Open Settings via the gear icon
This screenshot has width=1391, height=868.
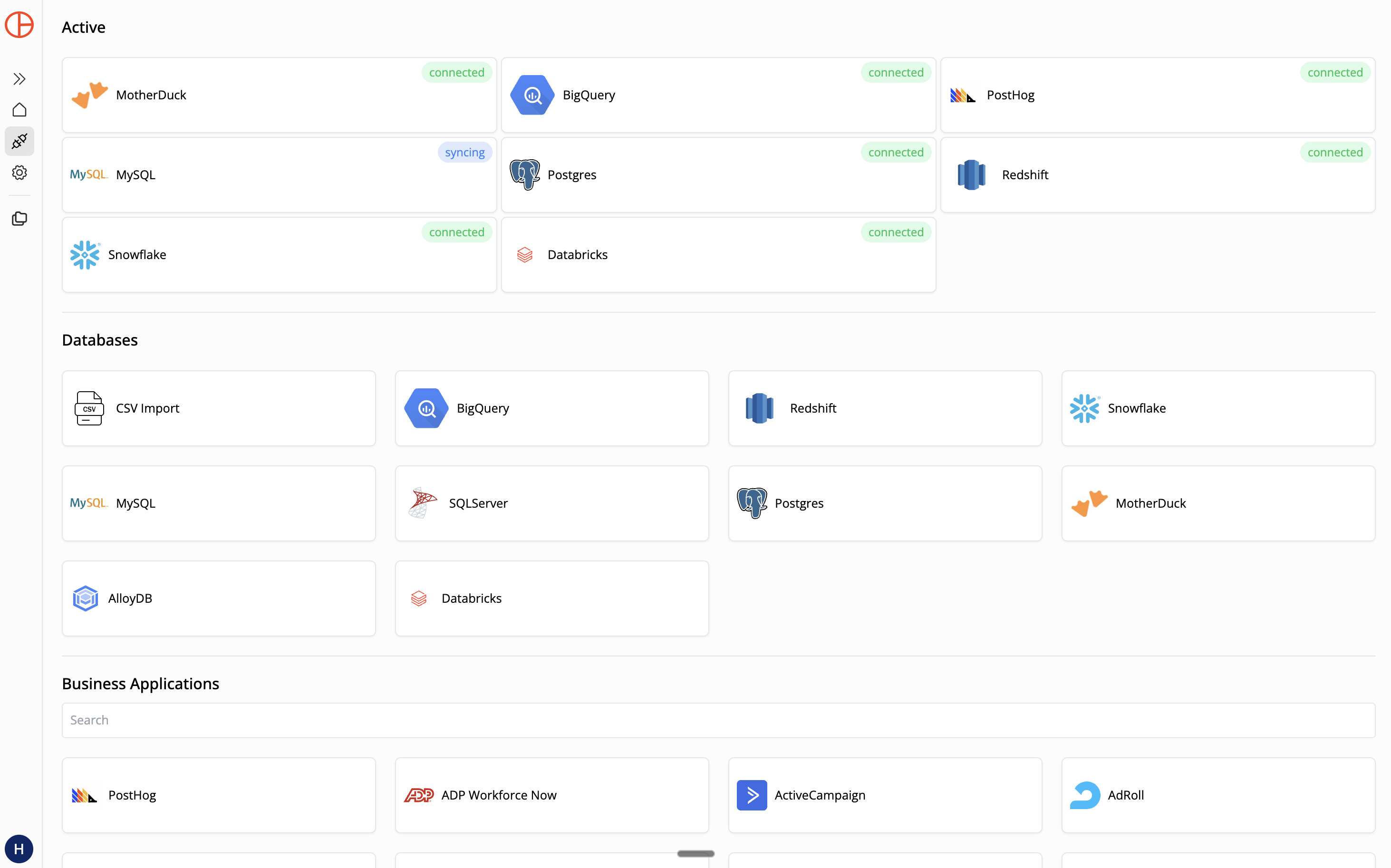(x=19, y=173)
